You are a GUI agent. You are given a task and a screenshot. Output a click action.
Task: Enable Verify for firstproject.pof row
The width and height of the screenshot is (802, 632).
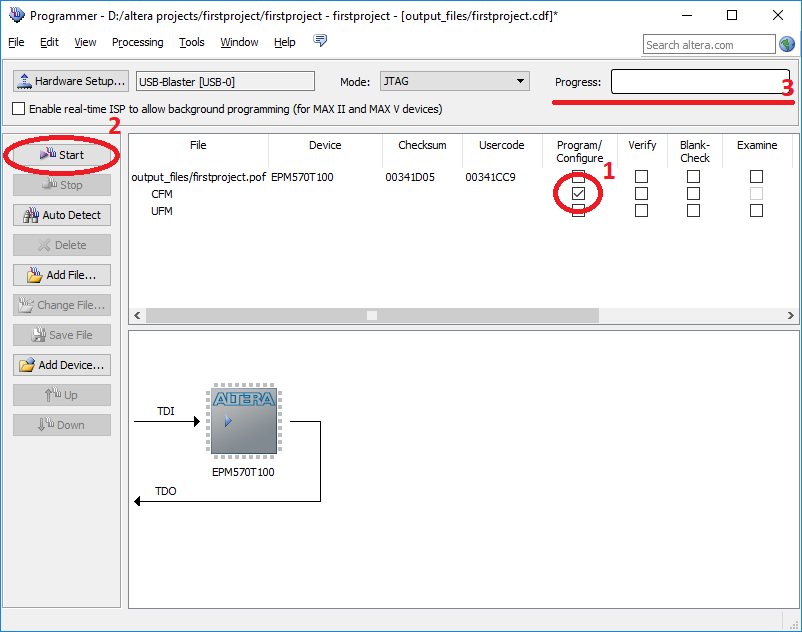(641, 177)
